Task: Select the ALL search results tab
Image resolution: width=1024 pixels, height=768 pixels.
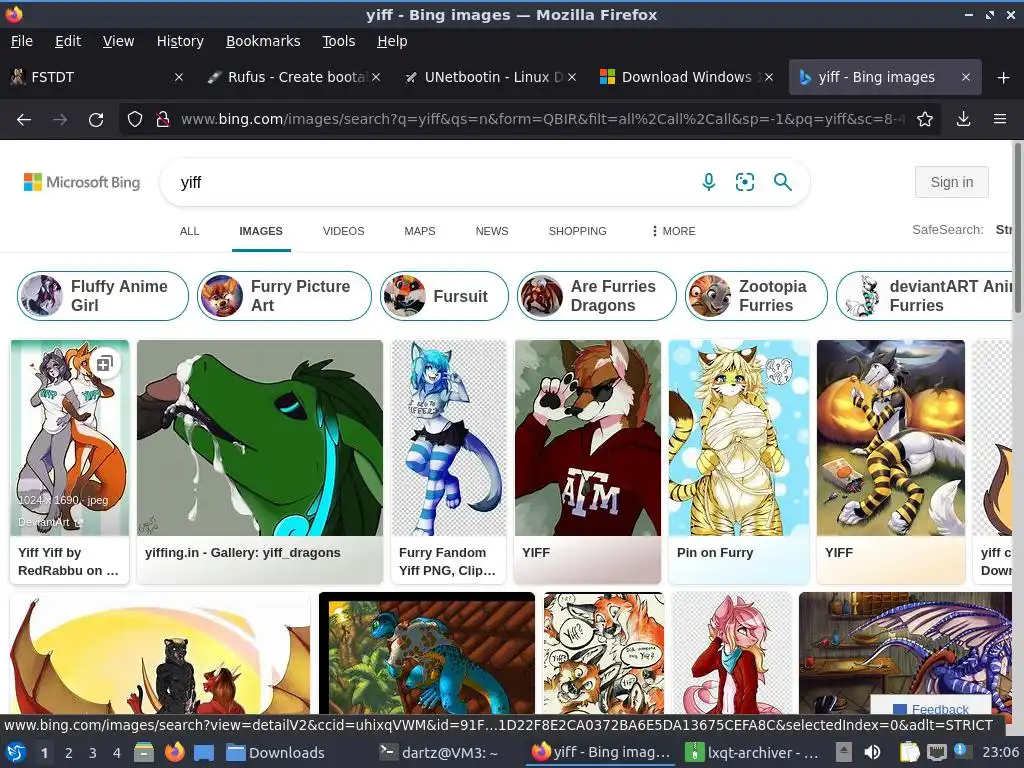Action: 189,231
